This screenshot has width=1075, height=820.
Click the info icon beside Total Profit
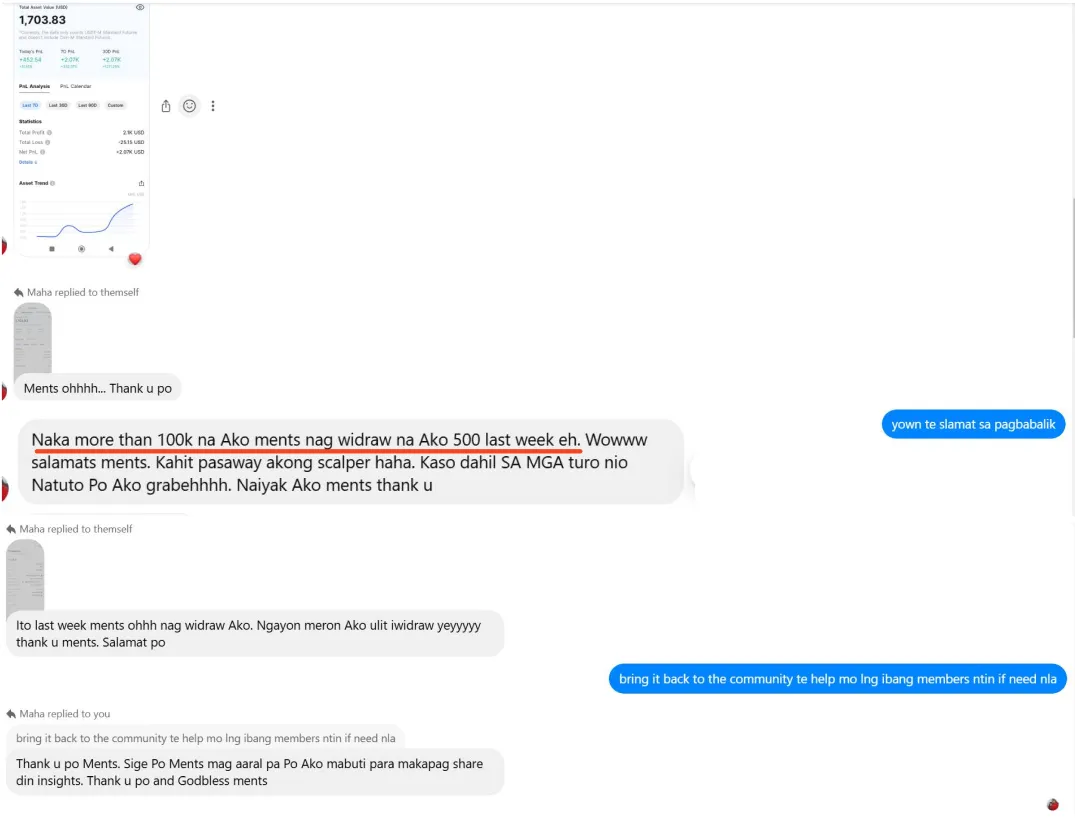(49, 132)
